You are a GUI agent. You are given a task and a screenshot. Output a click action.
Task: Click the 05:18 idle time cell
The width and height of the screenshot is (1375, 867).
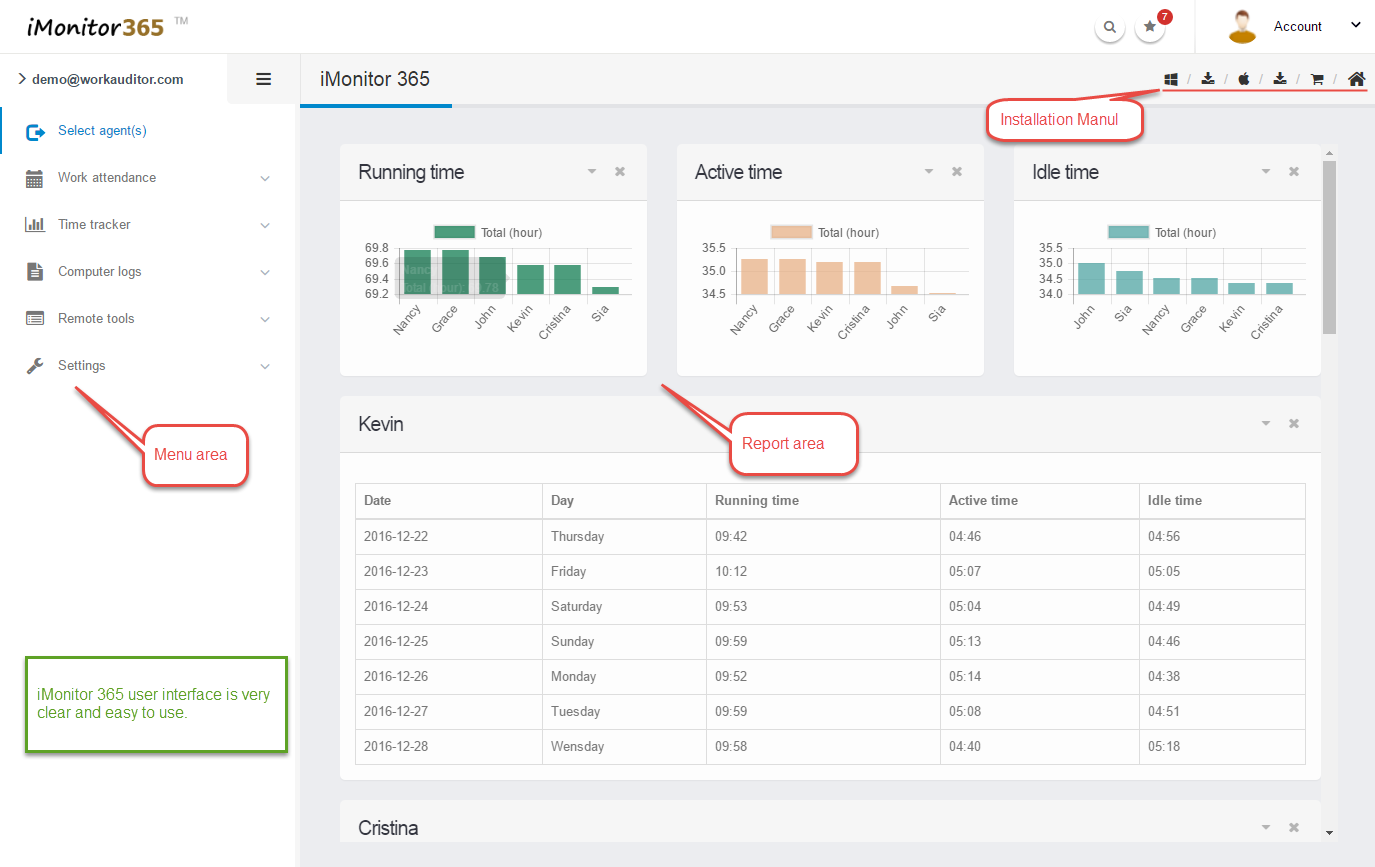1222,746
